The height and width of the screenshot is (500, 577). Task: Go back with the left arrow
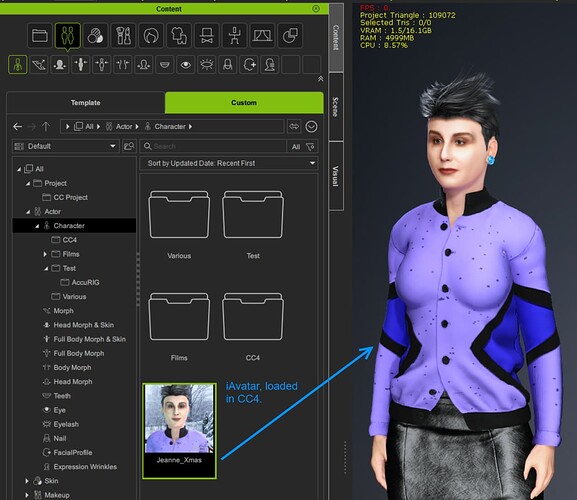tap(17, 127)
